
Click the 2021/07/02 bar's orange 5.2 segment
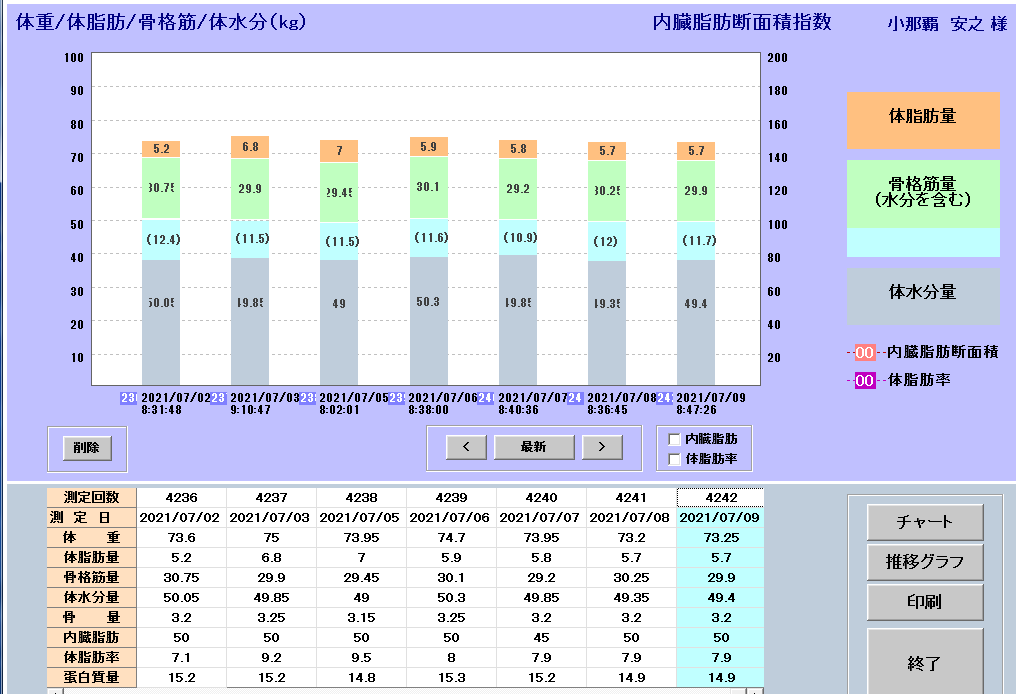[x=162, y=149]
